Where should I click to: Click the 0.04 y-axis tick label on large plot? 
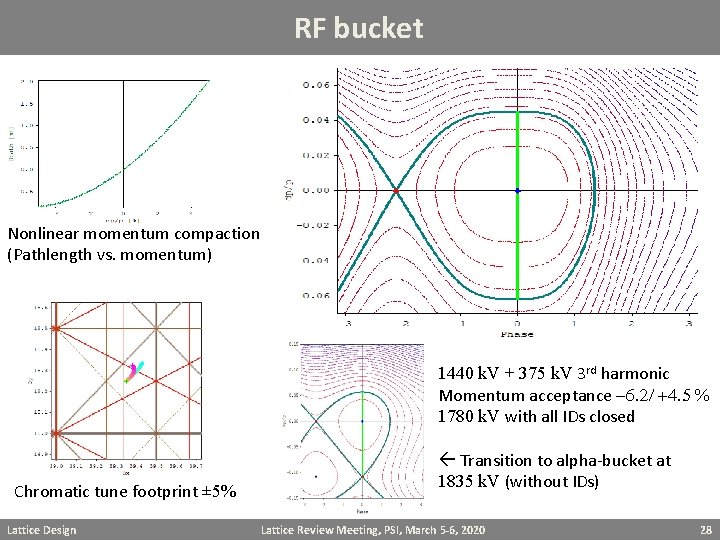tap(316, 120)
